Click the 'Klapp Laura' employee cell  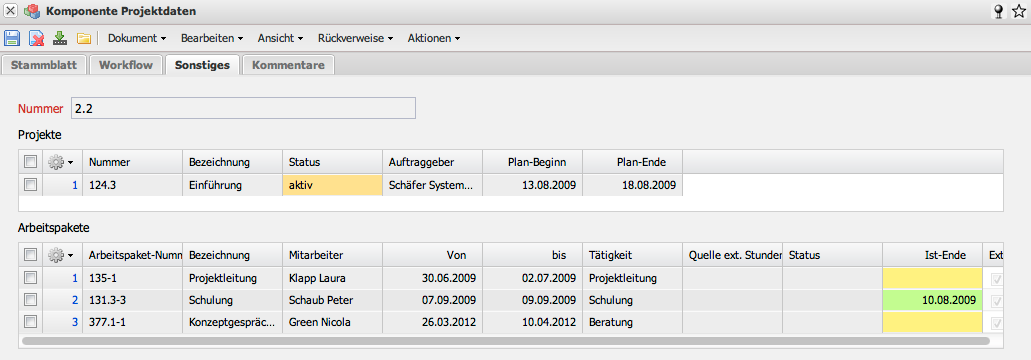click(332, 278)
